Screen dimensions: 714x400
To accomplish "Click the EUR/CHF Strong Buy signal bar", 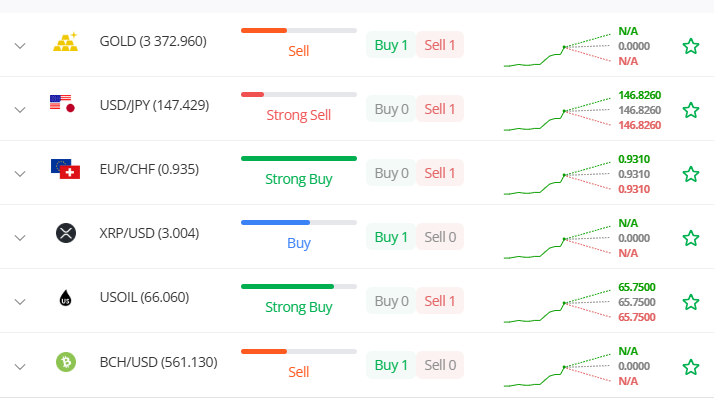I will tap(299, 159).
